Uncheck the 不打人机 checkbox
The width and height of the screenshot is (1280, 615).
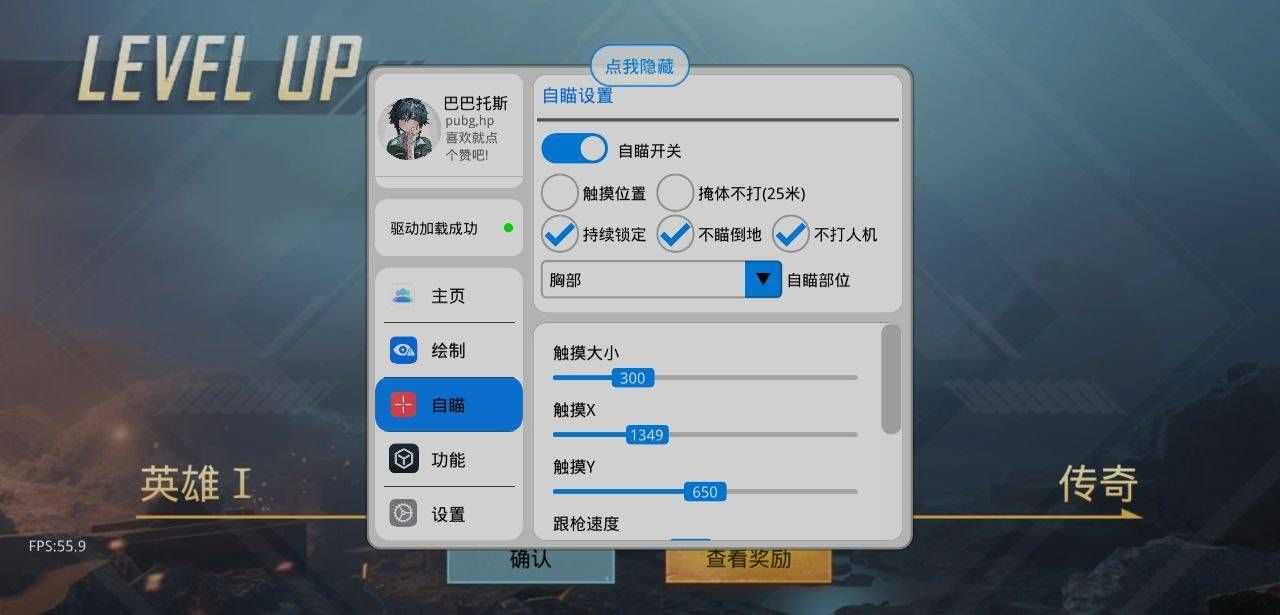point(791,234)
